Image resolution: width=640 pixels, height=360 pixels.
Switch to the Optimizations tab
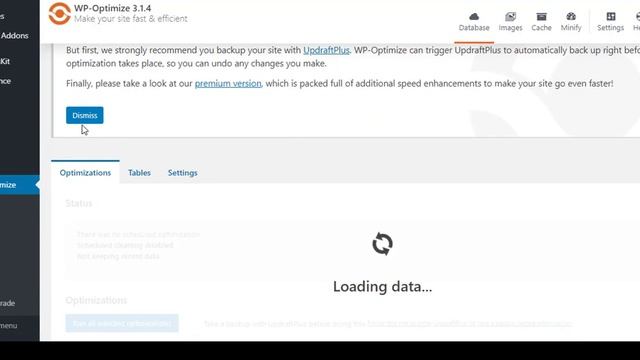pos(85,173)
